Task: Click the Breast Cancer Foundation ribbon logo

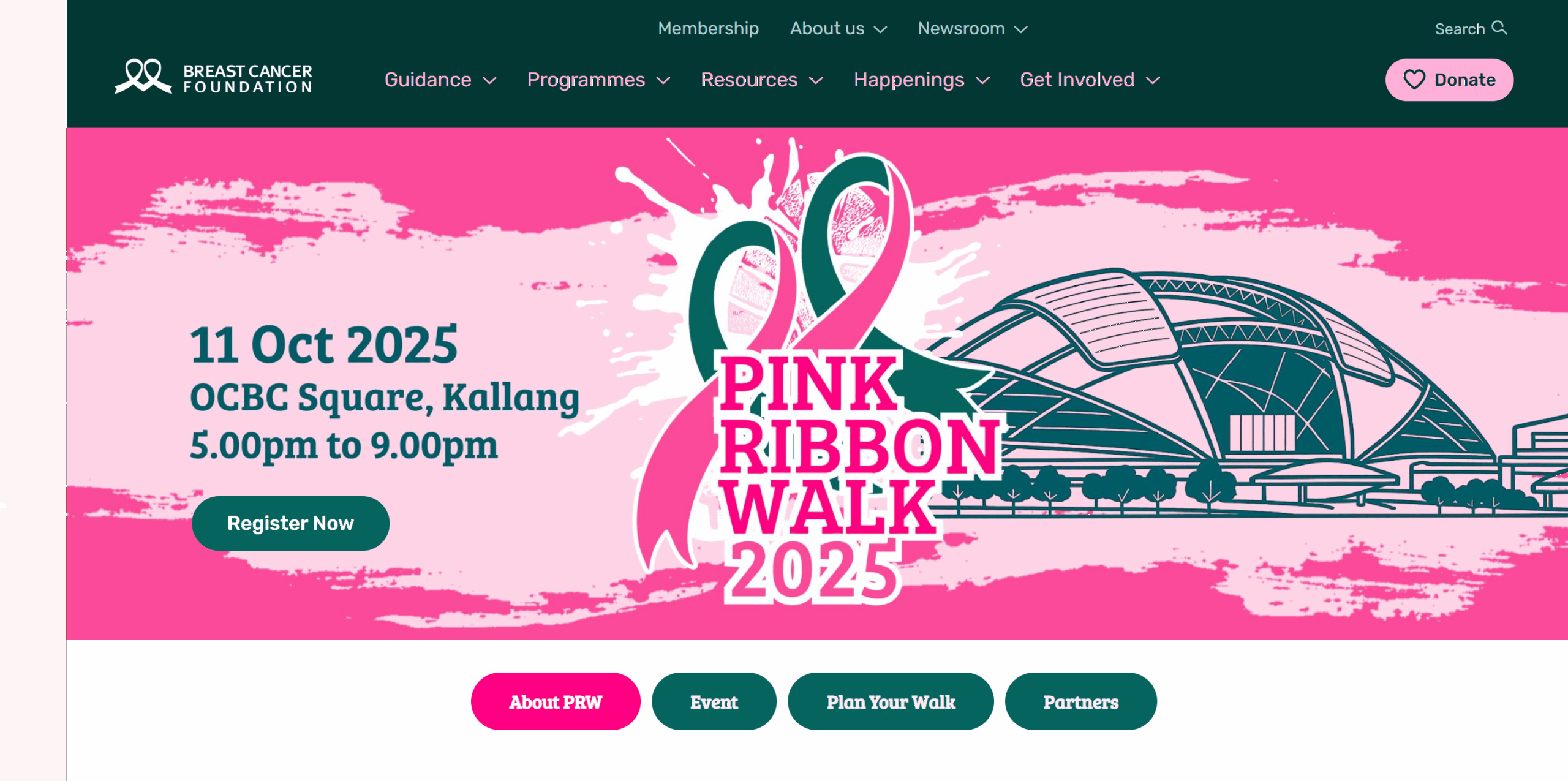Action: click(x=143, y=77)
